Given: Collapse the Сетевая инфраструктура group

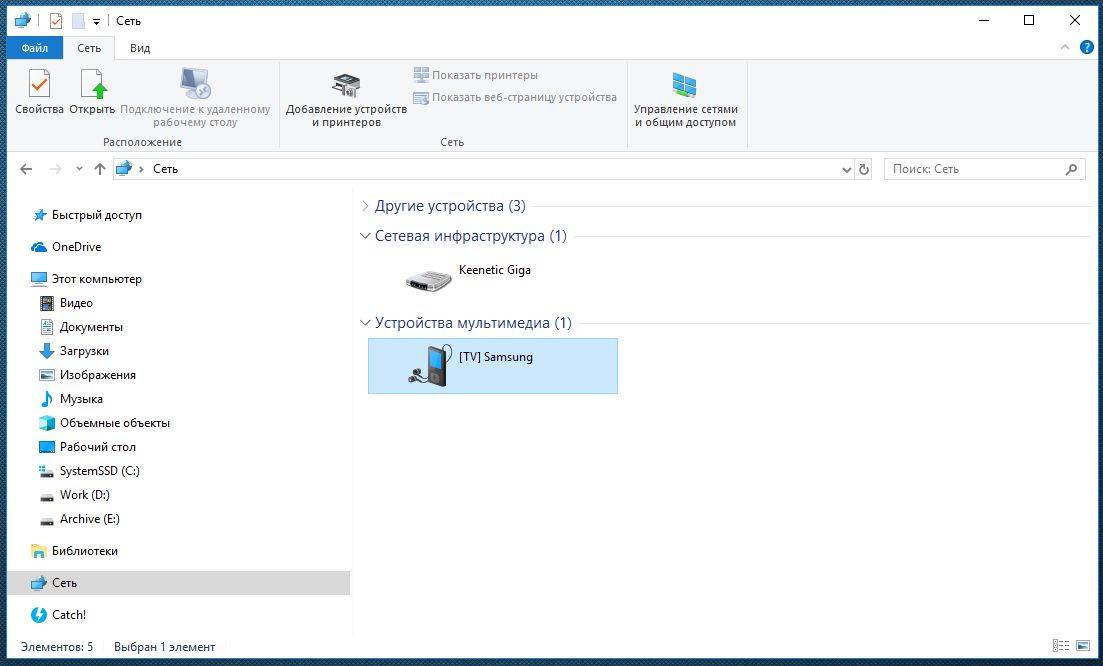Looking at the screenshot, I should pos(365,237).
